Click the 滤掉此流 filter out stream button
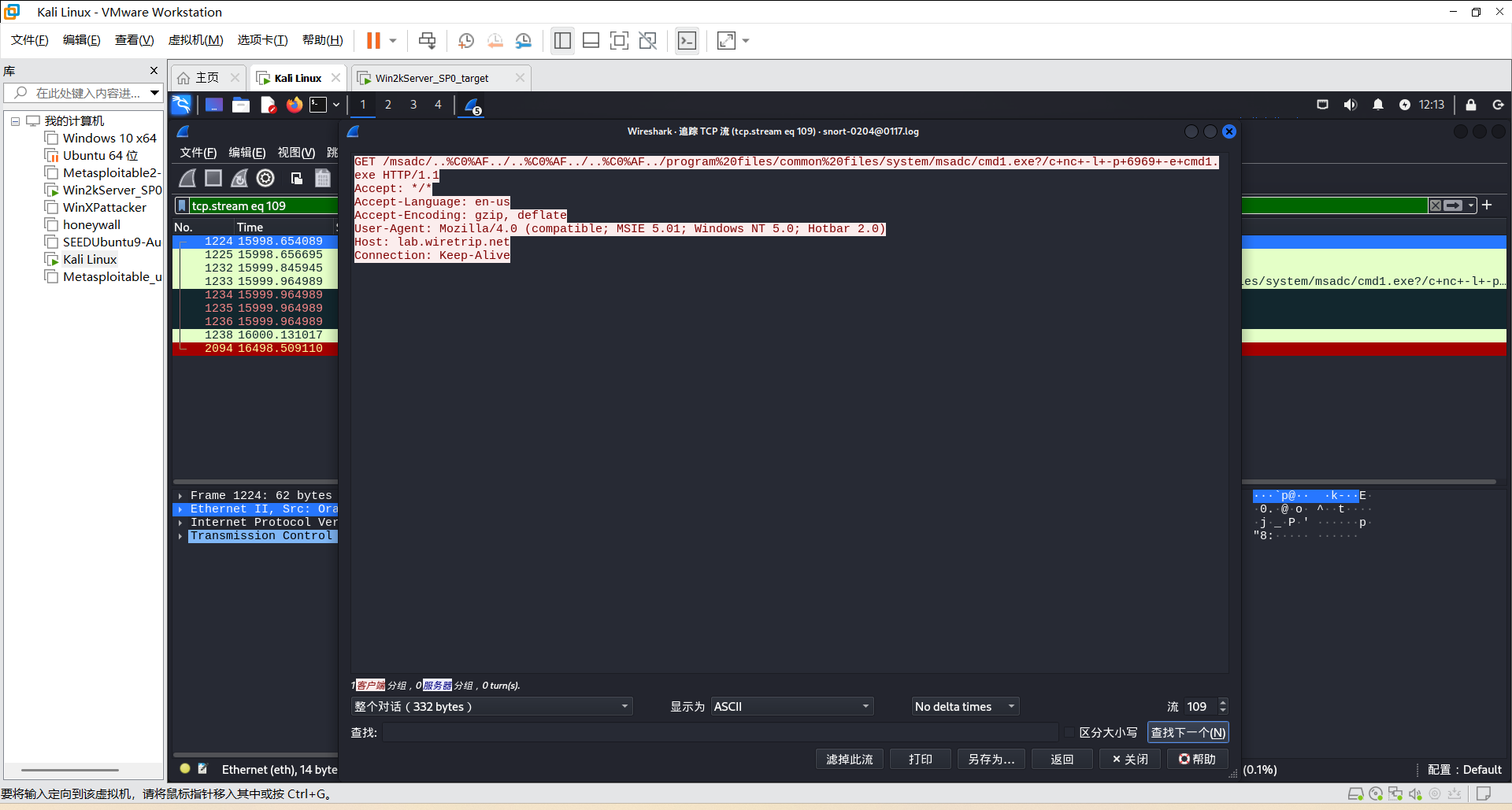 click(x=850, y=760)
